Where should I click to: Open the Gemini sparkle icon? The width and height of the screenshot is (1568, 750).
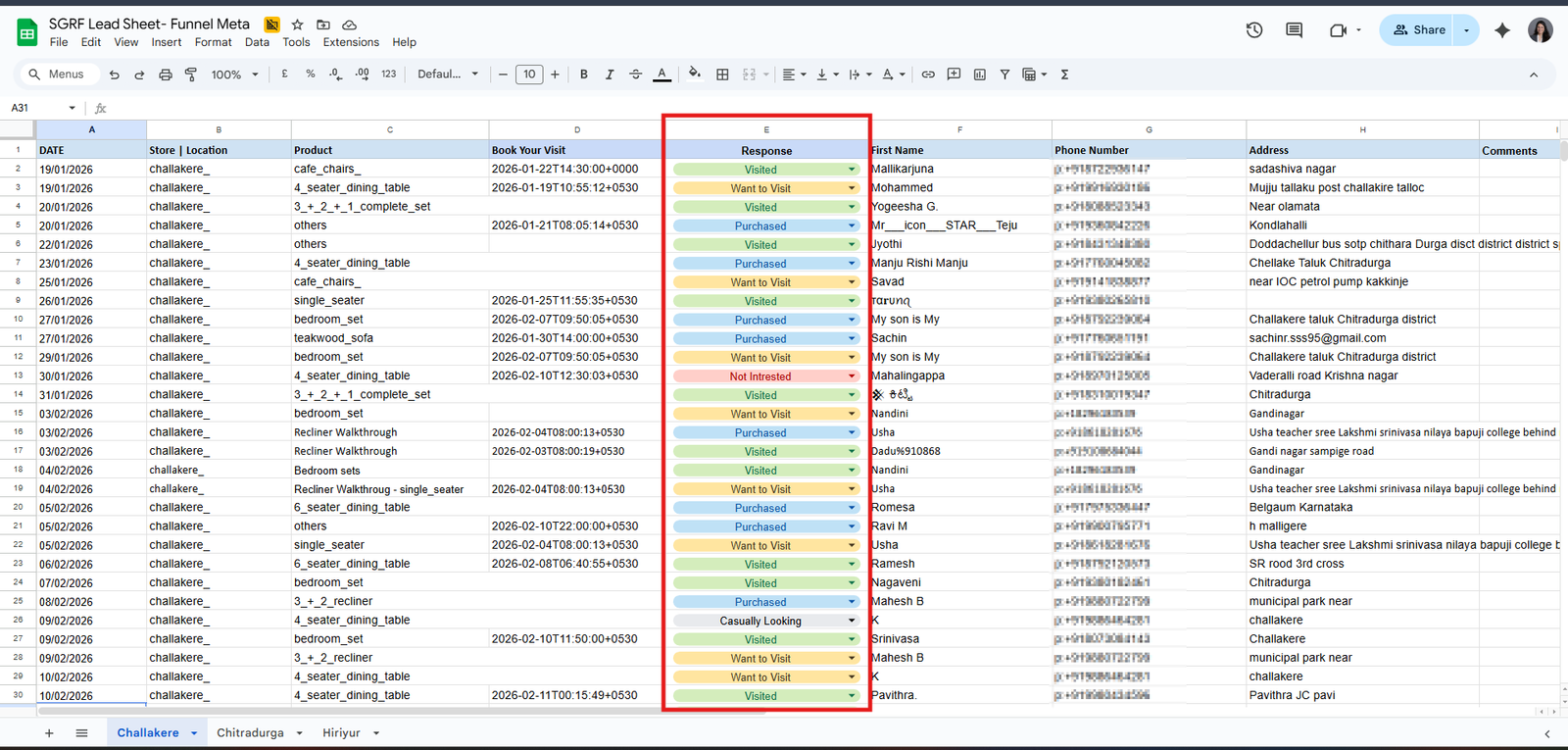click(x=1502, y=30)
